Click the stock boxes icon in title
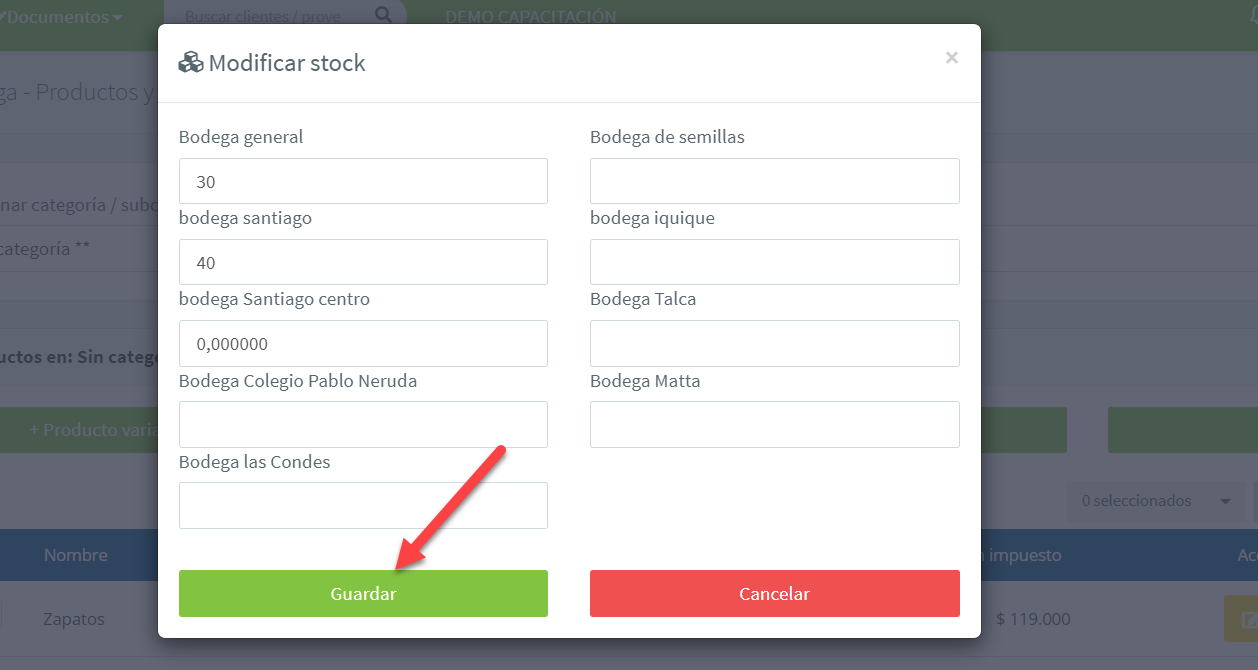The width and height of the screenshot is (1258, 670). point(190,63)
